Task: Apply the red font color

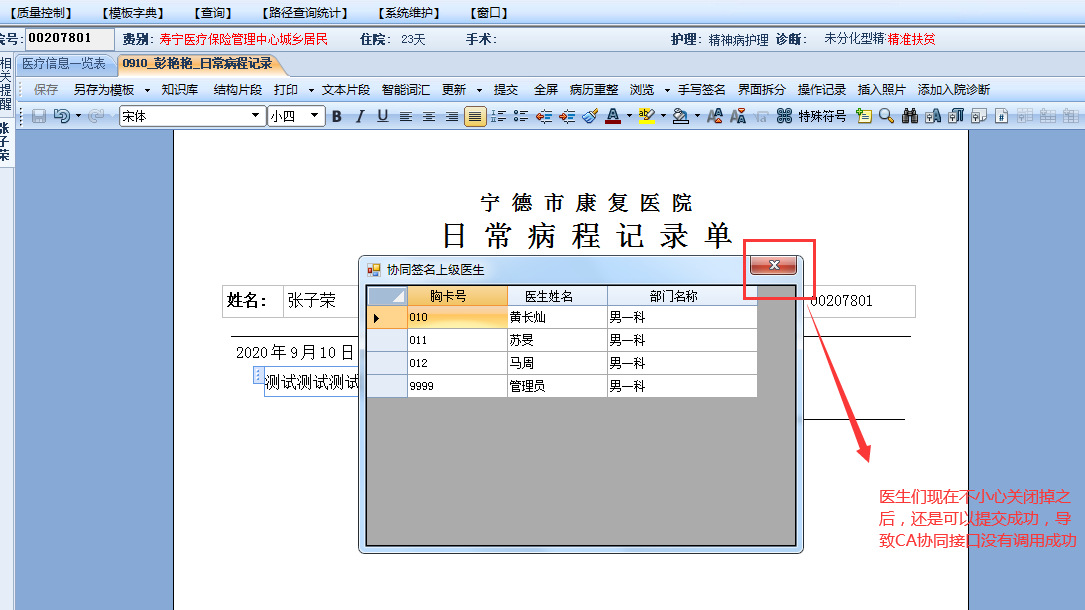Action: tap(613, 116)
